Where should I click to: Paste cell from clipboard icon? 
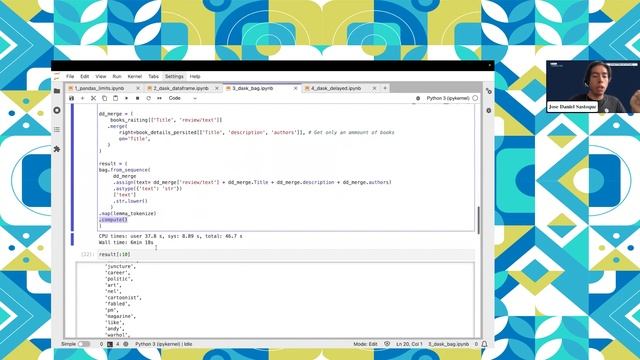tap(116, 98)
